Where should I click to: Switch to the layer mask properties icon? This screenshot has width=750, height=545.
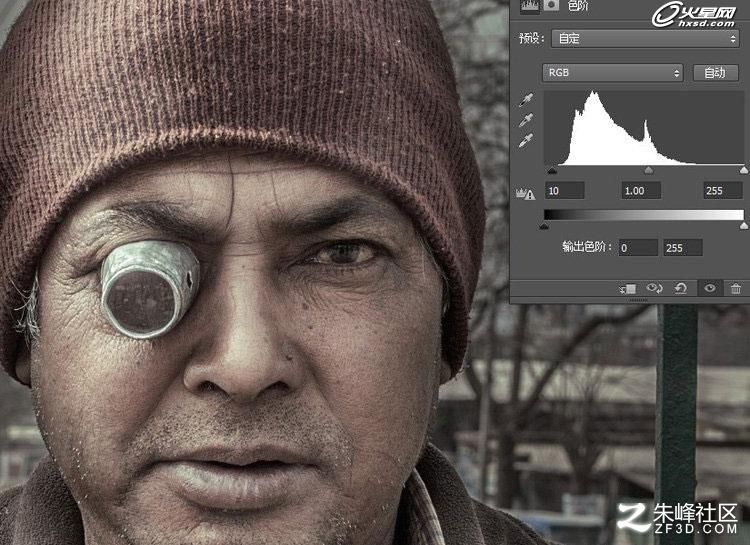(551, 5)
